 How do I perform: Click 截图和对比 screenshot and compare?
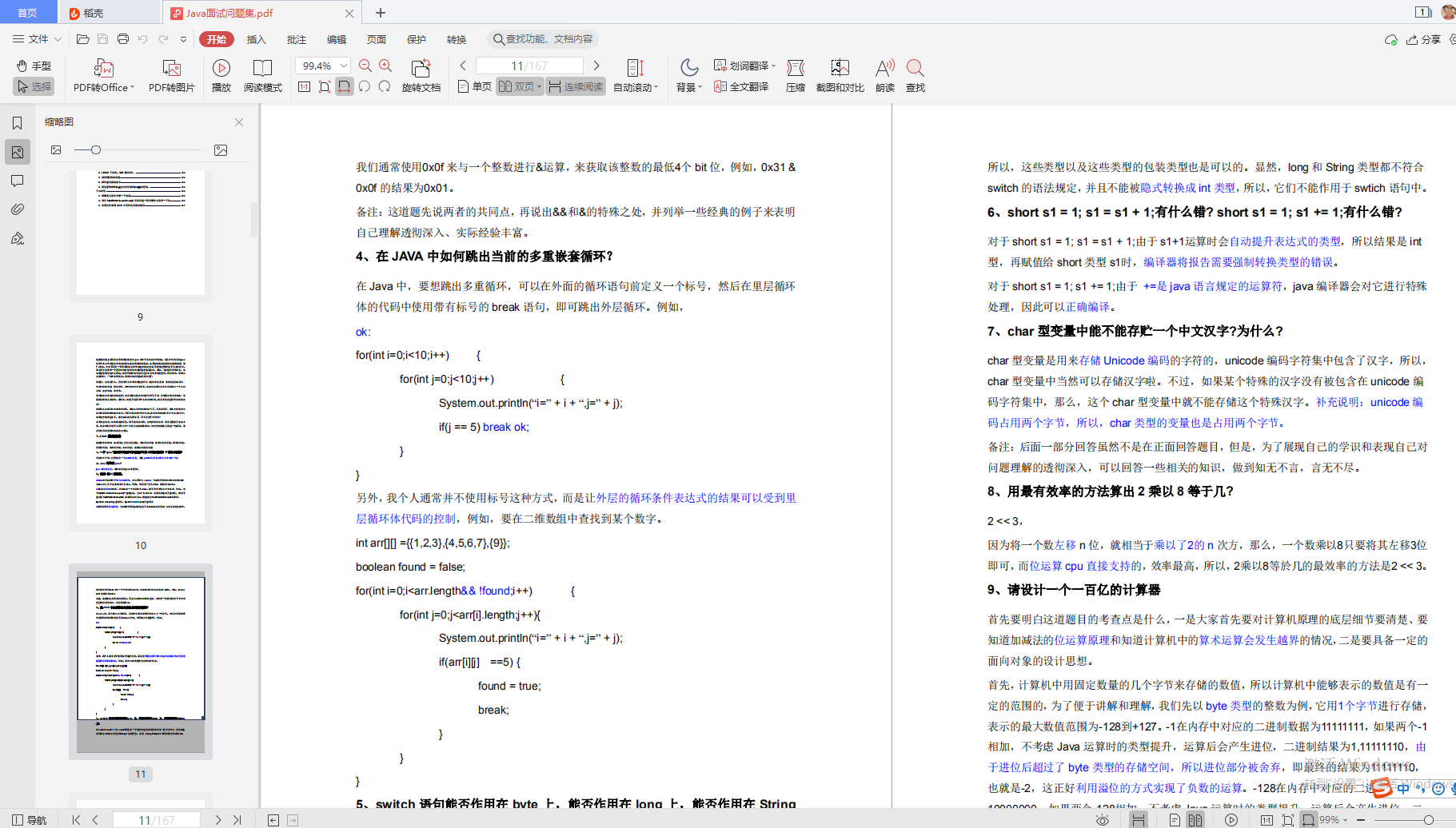pyautogui.click(x=840, y=76)
